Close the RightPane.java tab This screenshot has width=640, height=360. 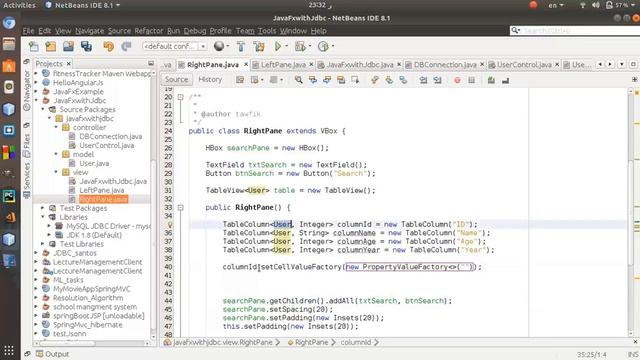click(x=246, y=64)
